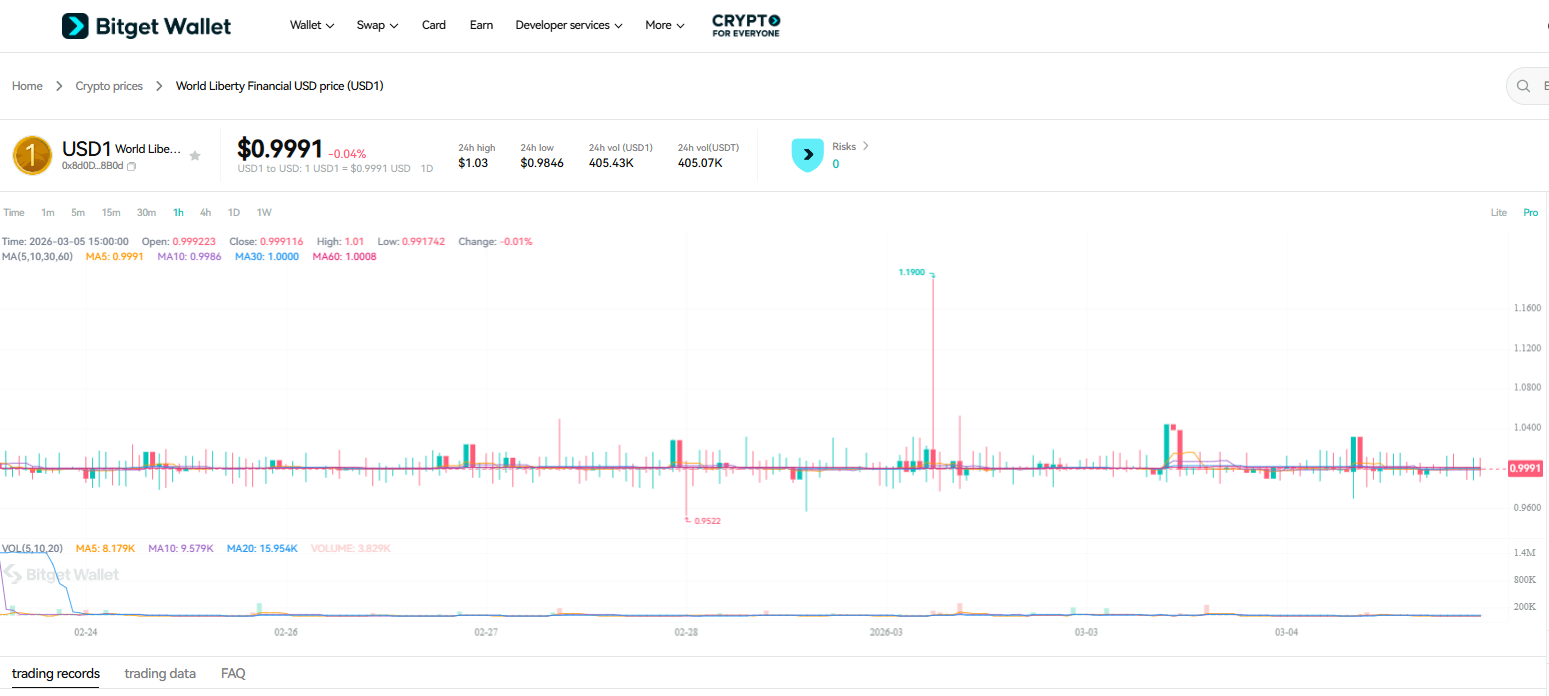Viewport: 1549px width, 696px height.
Task: Switch to the trading data tab
Action: point(160,673)
